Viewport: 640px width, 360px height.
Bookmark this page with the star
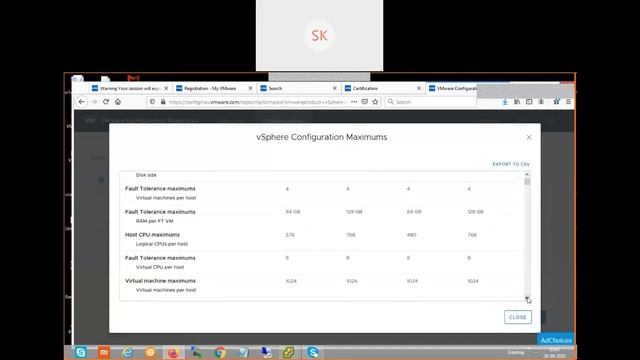(375, 102)
